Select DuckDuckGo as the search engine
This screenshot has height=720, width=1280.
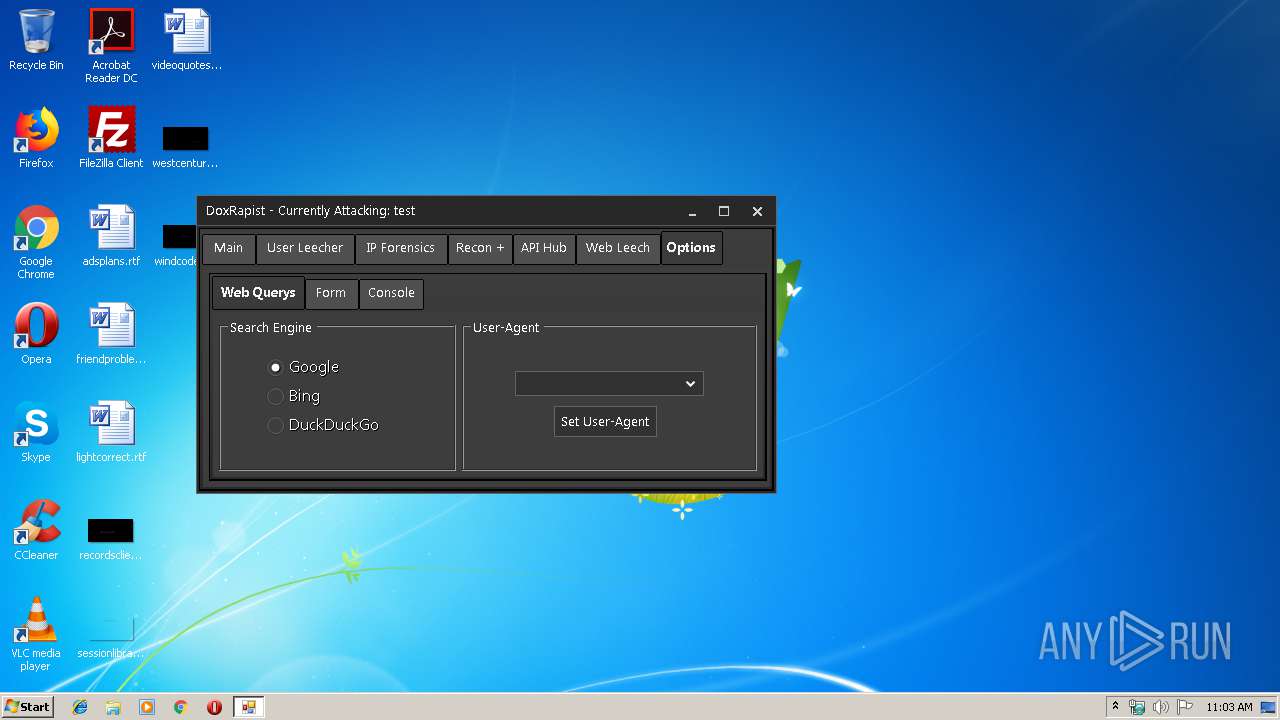click(x=323, y=425)
